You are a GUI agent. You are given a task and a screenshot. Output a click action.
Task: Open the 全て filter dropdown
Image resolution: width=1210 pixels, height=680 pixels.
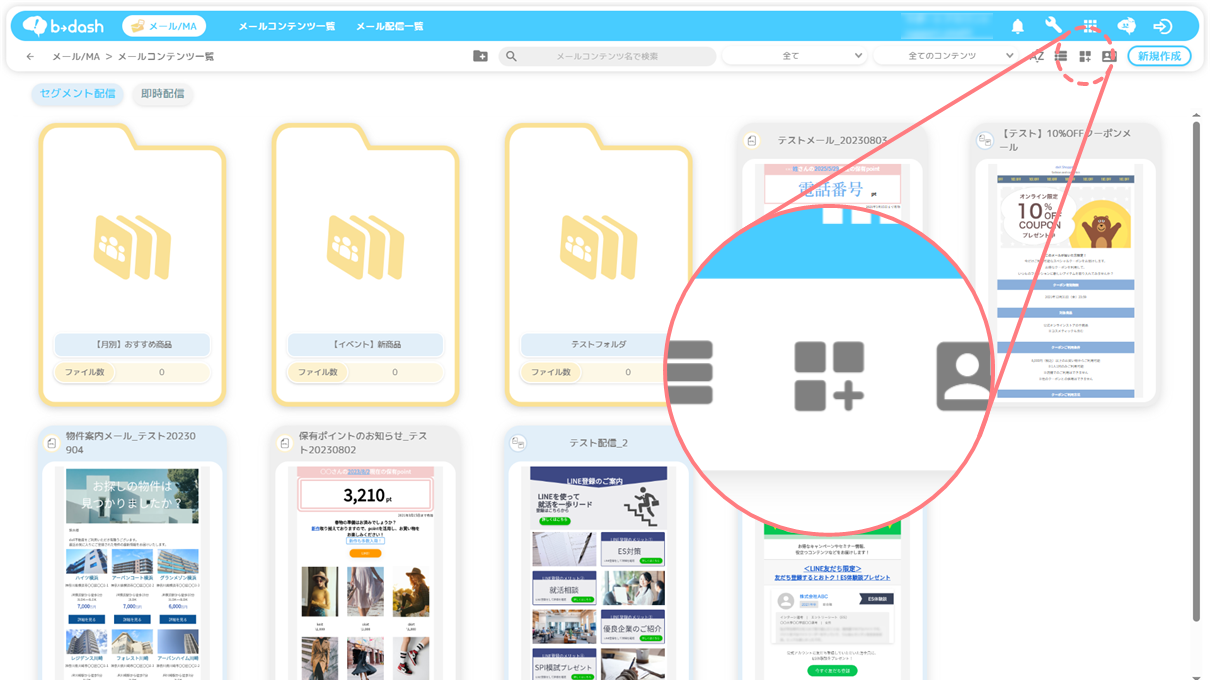[794, 56]
